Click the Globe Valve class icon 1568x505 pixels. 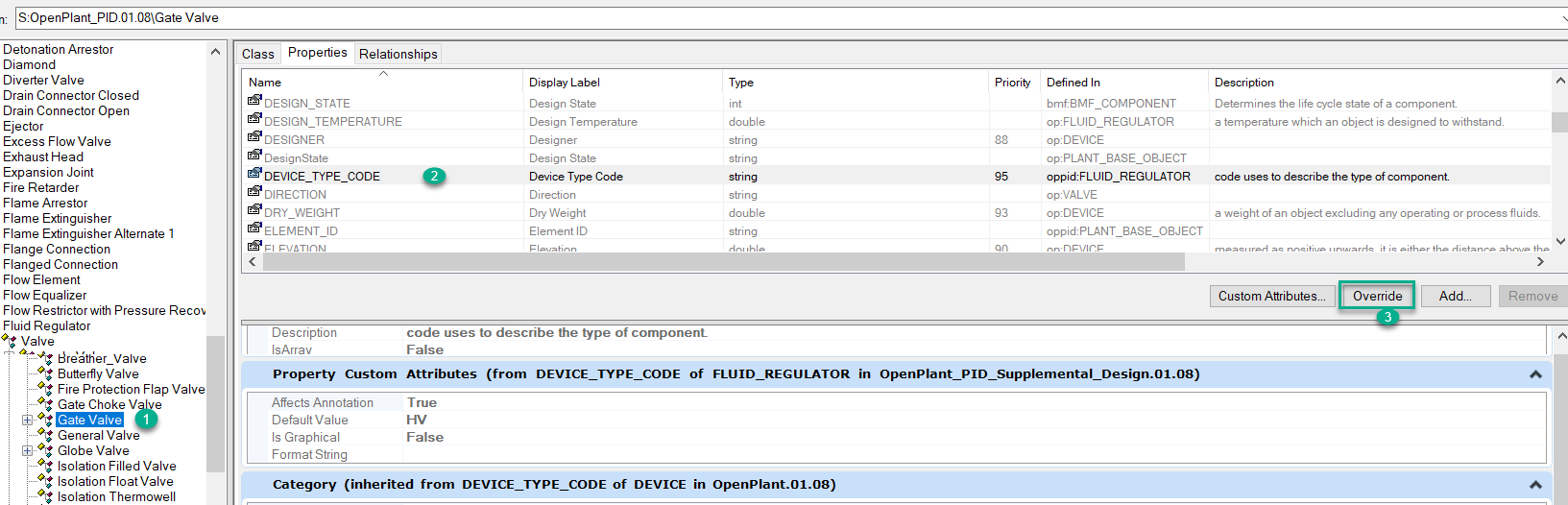tap(45, 451)
